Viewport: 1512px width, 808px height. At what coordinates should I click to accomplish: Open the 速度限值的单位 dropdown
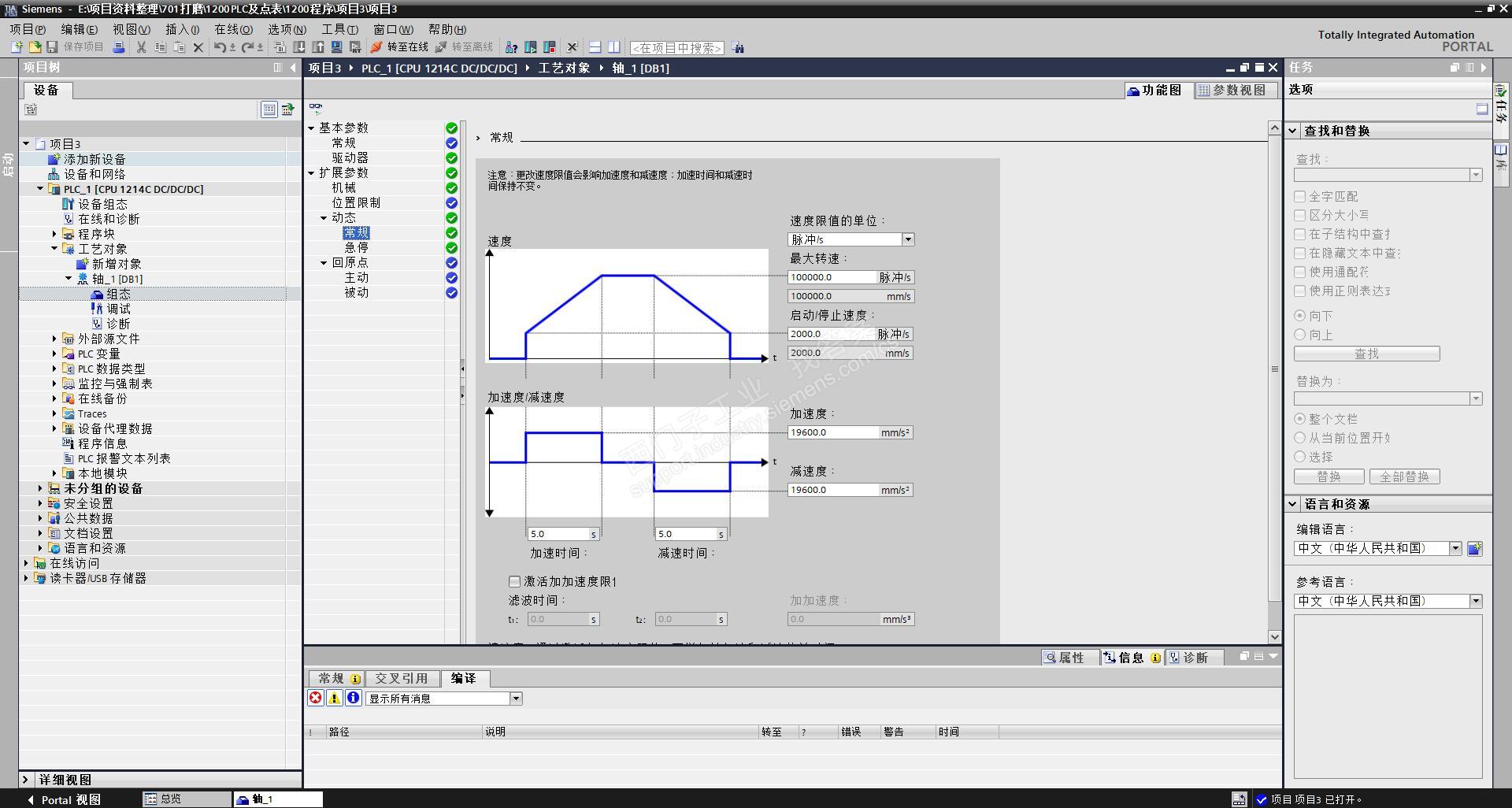click(x=908, y=239)
